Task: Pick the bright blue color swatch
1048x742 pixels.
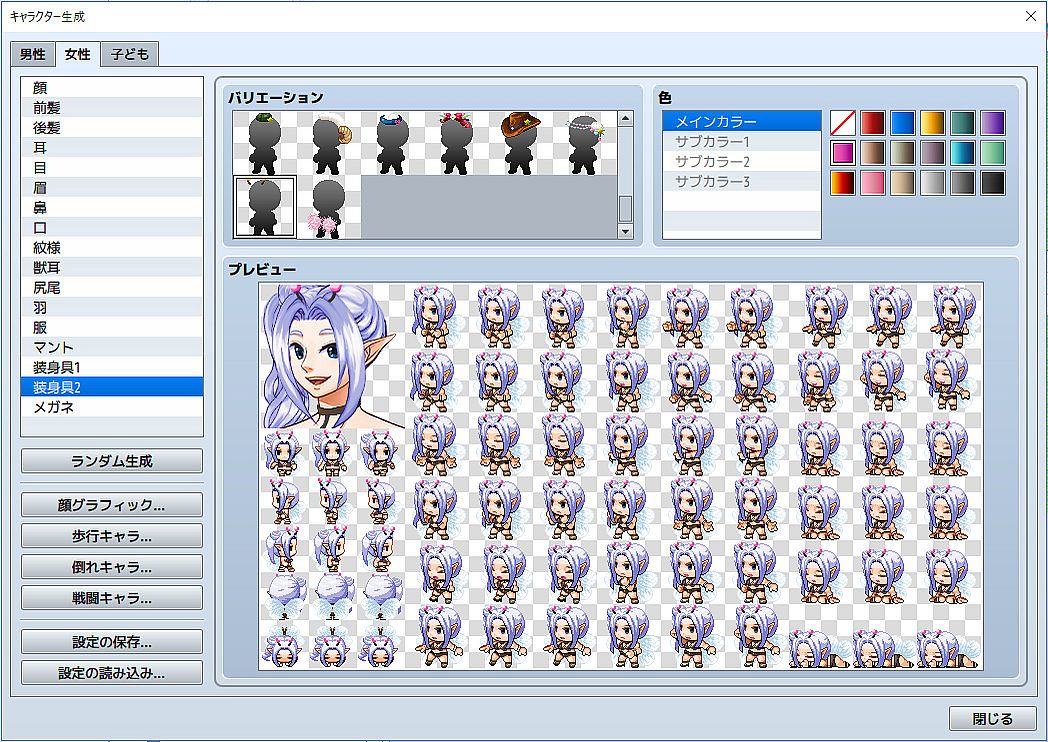Action: click(903, 123)
